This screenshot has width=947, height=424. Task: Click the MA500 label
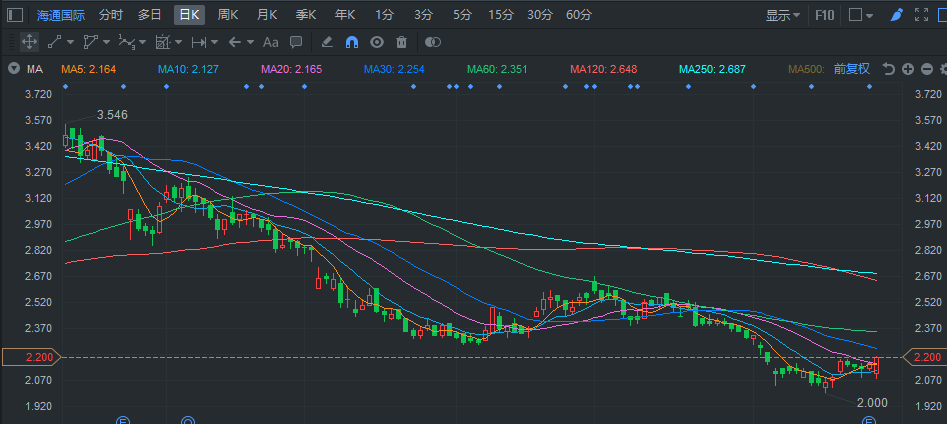pyautogui.click(x=807, y=69)
